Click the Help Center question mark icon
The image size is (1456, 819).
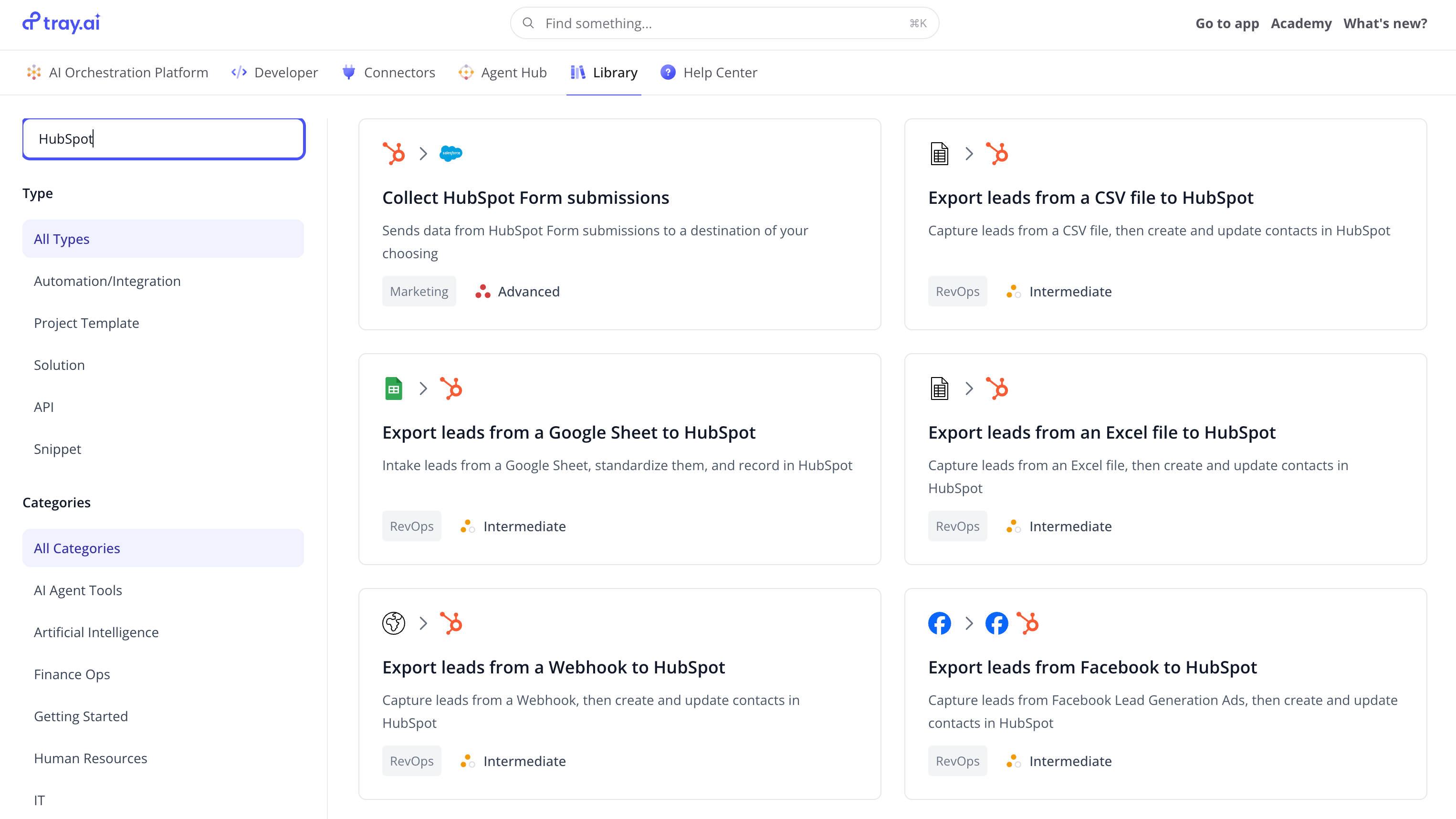[x=668, y=73]
